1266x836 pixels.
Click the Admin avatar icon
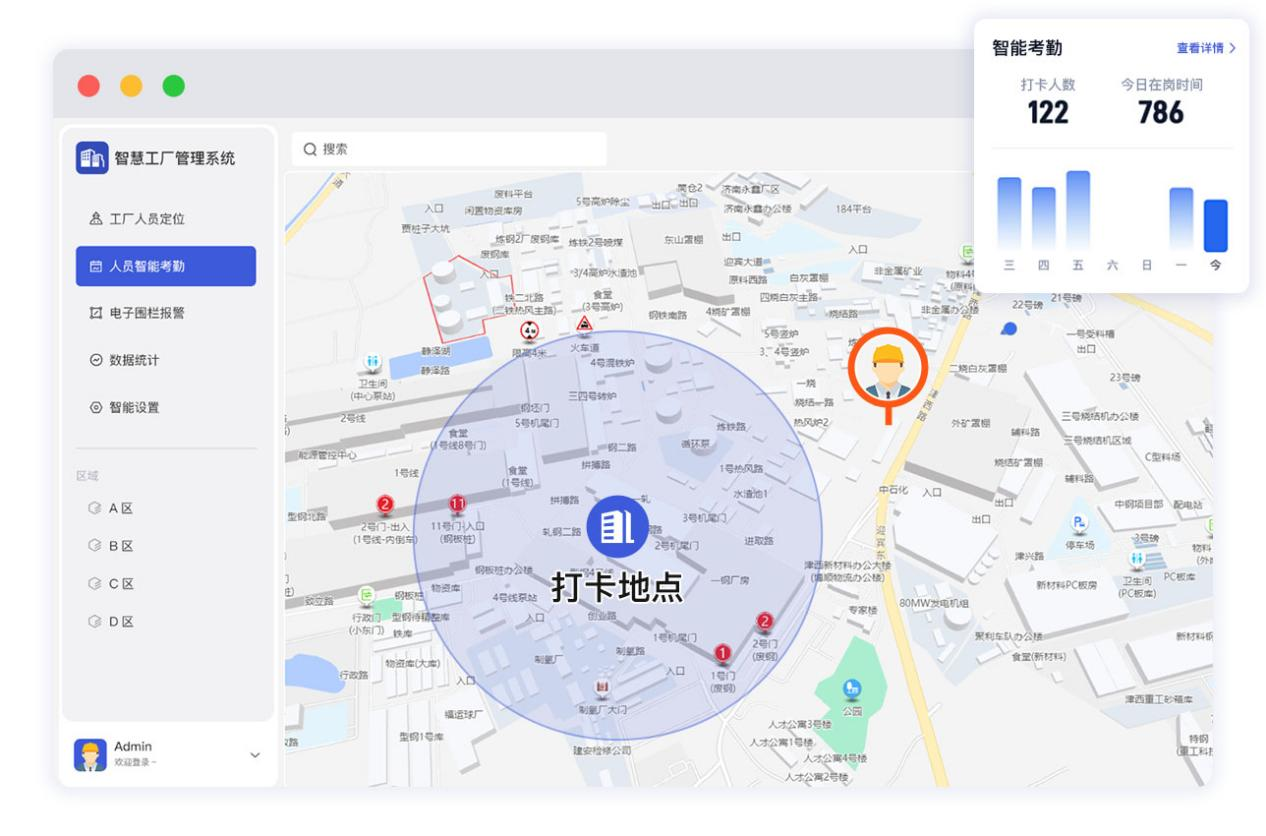(x=90, y=754)
